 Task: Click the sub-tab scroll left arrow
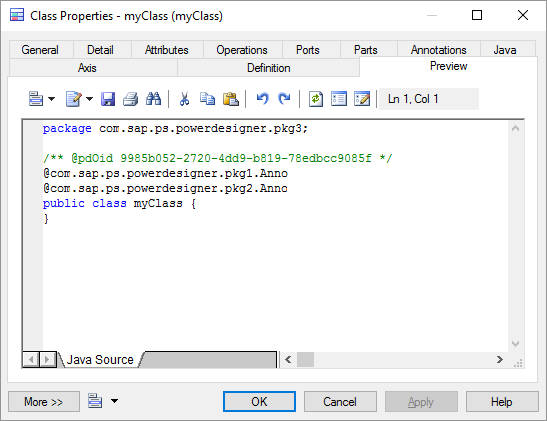coord(31,359)
